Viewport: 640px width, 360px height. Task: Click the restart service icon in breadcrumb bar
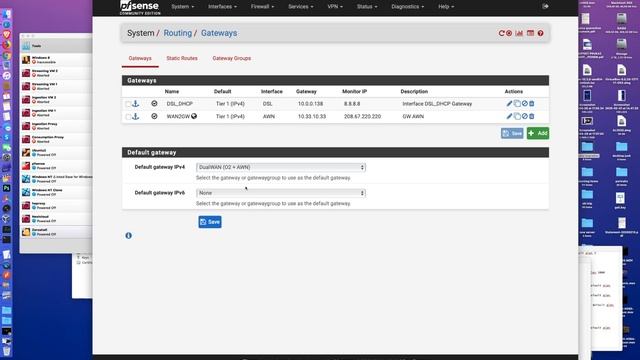(x=501, y=33)
